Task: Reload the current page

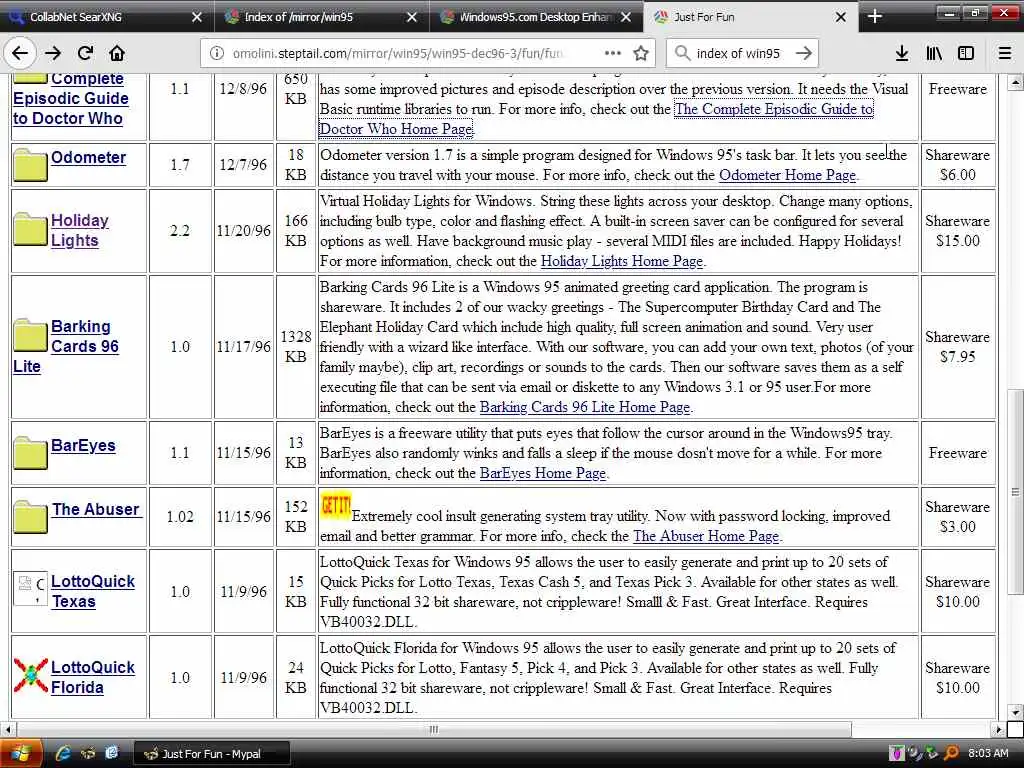Action: [x=86, y=54]
